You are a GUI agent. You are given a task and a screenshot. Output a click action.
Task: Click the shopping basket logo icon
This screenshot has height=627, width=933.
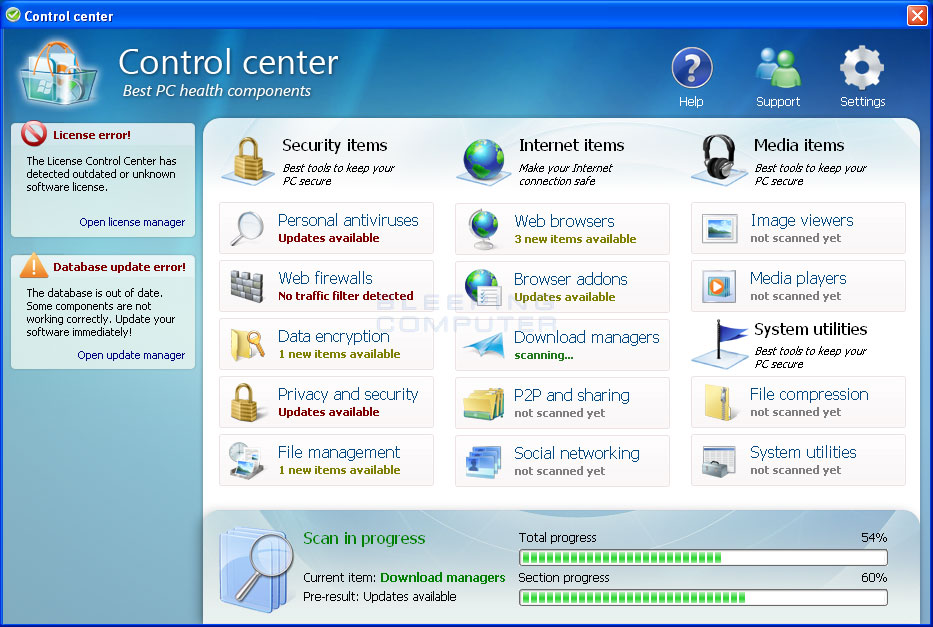(59, 73)
